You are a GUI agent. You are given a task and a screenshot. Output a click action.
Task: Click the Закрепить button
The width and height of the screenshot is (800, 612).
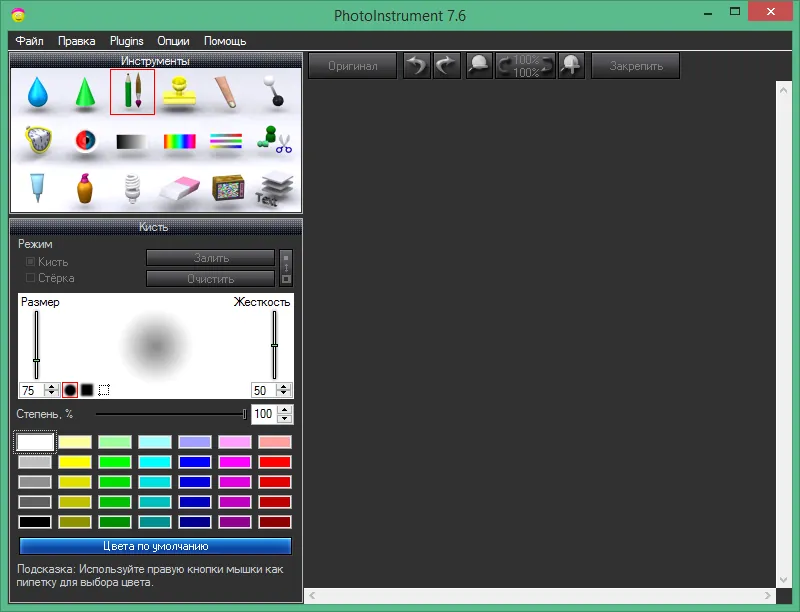click(636, 66)
